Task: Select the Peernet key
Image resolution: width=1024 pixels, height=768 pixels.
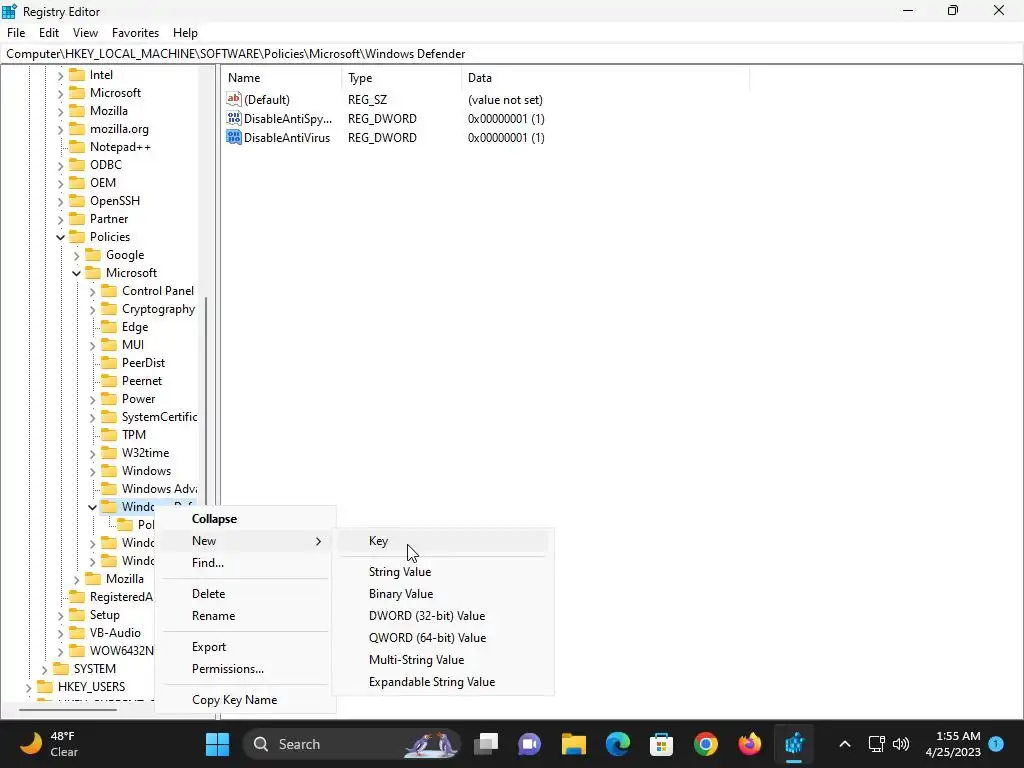Action: coord(142,381)
